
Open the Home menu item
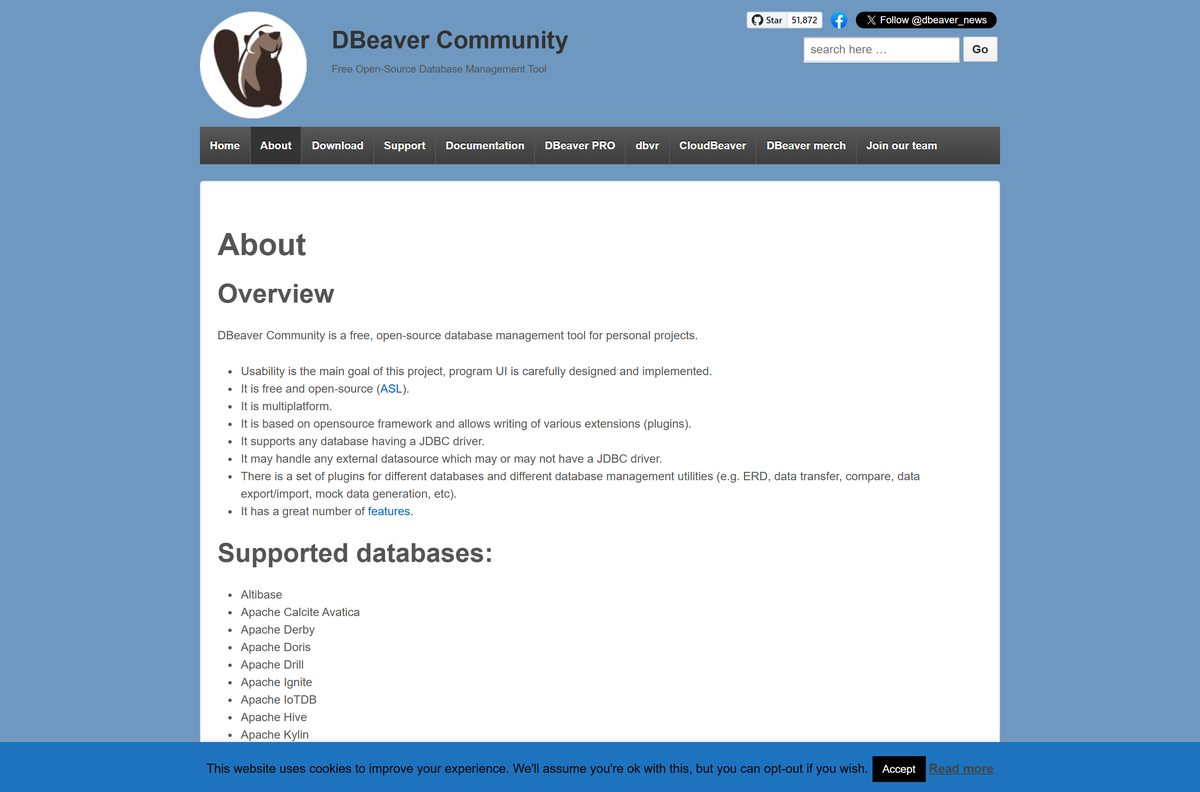tap(225, 145)
